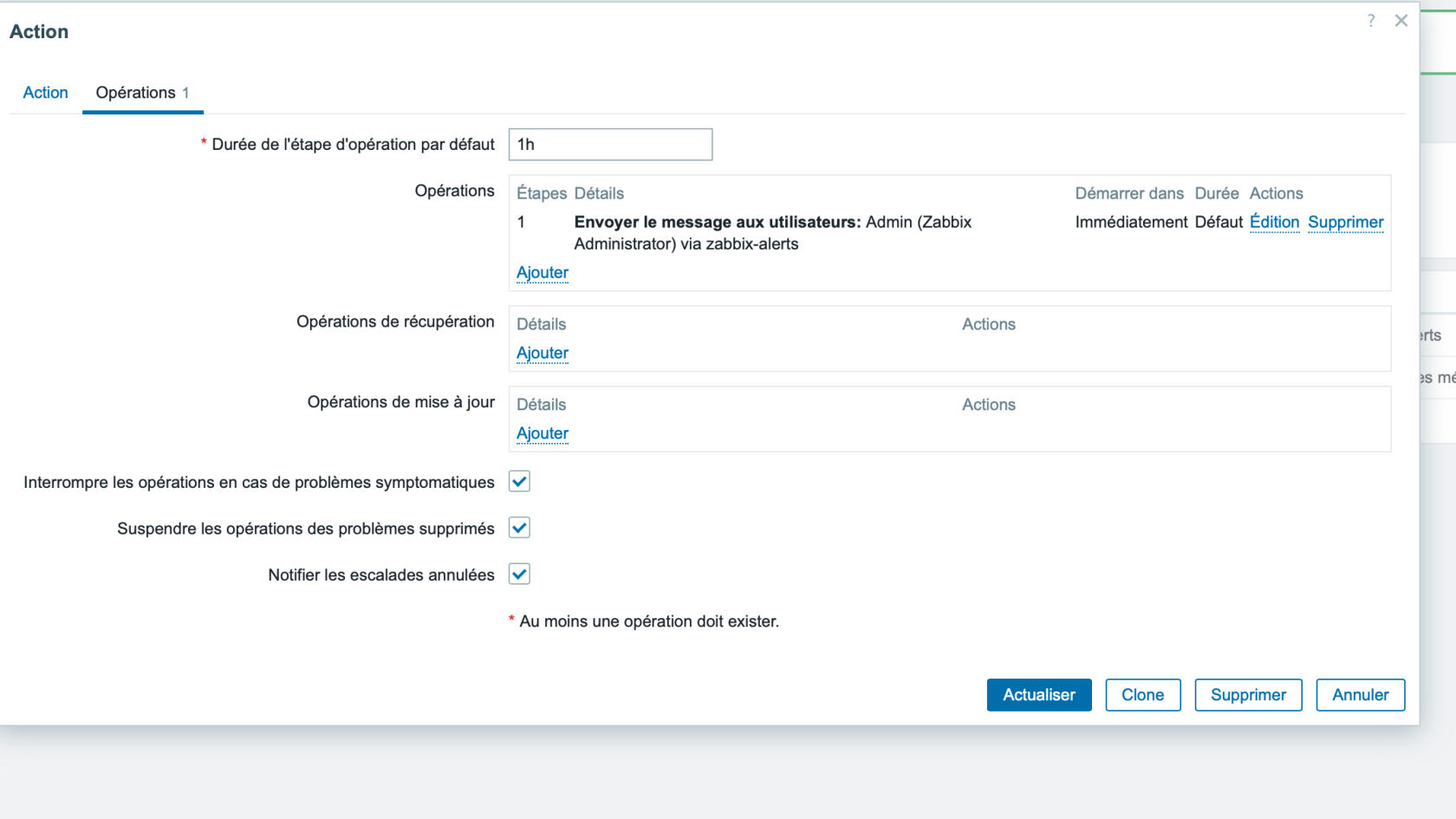Add an update operation via Ajouter

pos(543,433)
